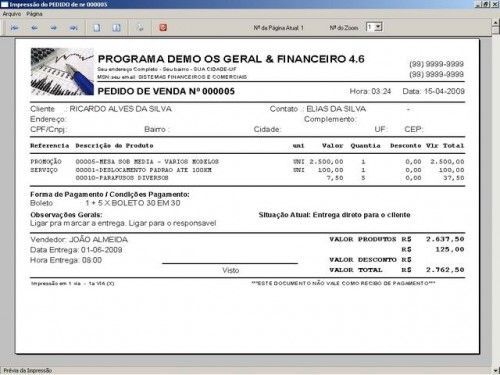Click the Descrição do Produto column header
The width and height of the screenshot is (500, 375).
click(114, 146)
